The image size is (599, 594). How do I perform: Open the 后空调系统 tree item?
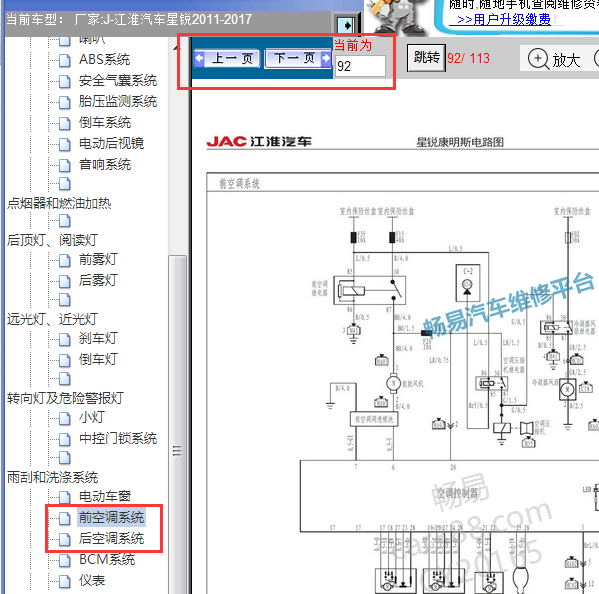(x=111, y=538)
